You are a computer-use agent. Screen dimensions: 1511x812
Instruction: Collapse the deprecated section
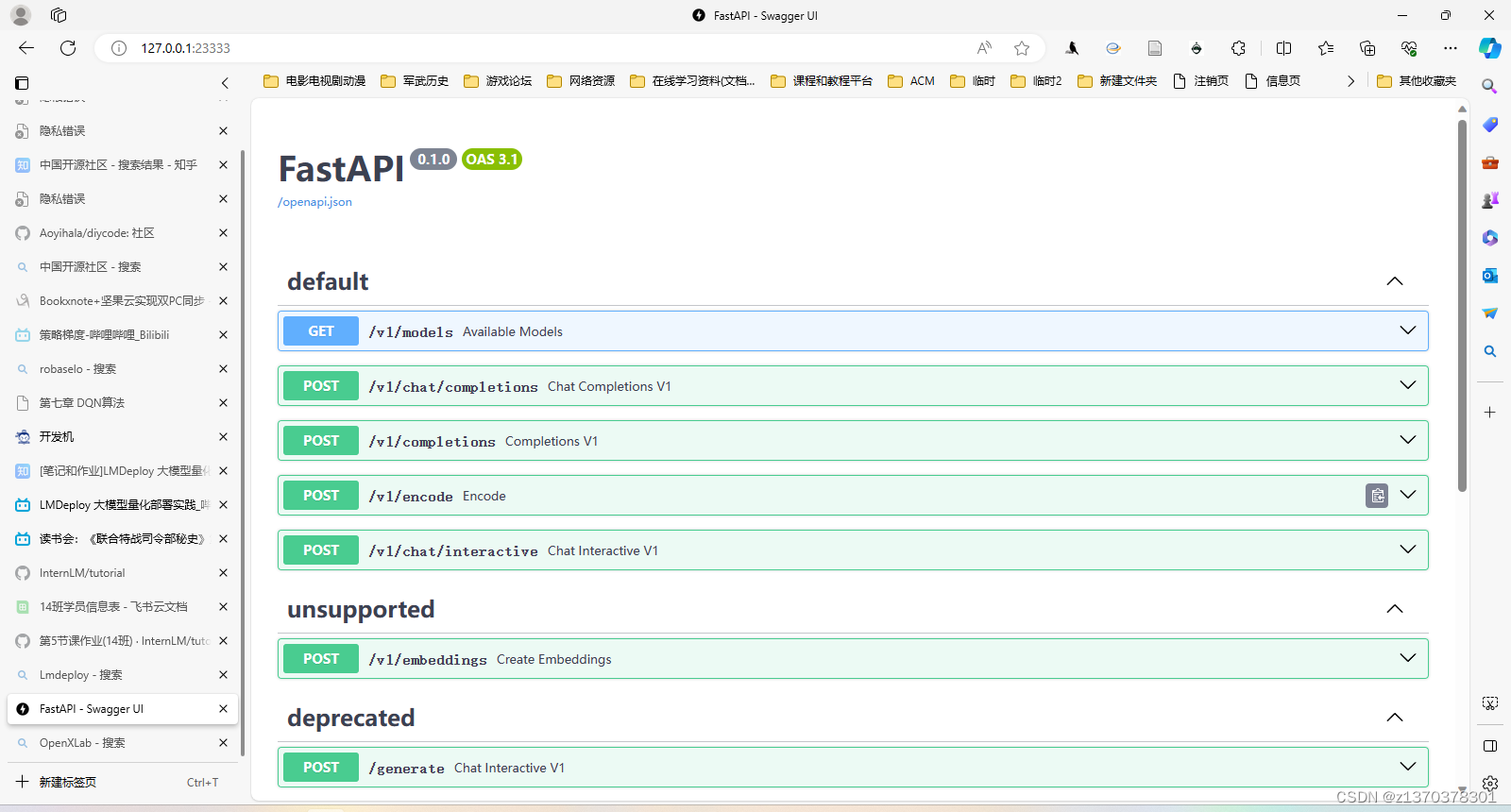coord(1395,718)
